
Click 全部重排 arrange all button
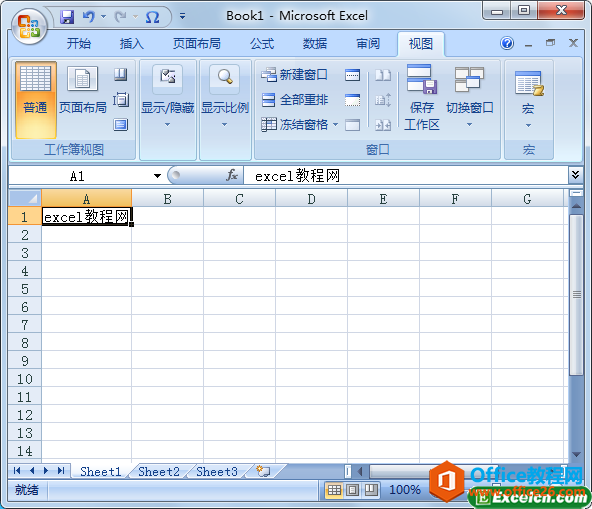coord(294,100)
